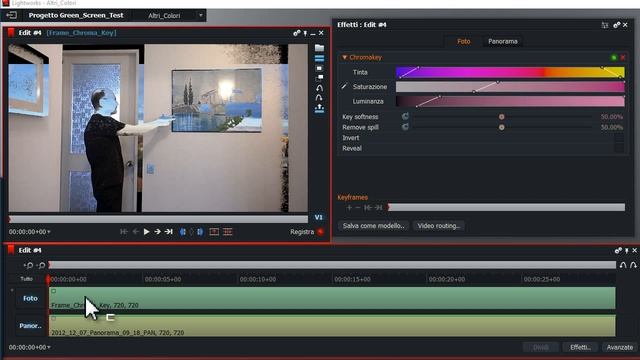640x360 pixels.
Task: Pin the Edit #4 viewer panel
Action: (305, 33)
